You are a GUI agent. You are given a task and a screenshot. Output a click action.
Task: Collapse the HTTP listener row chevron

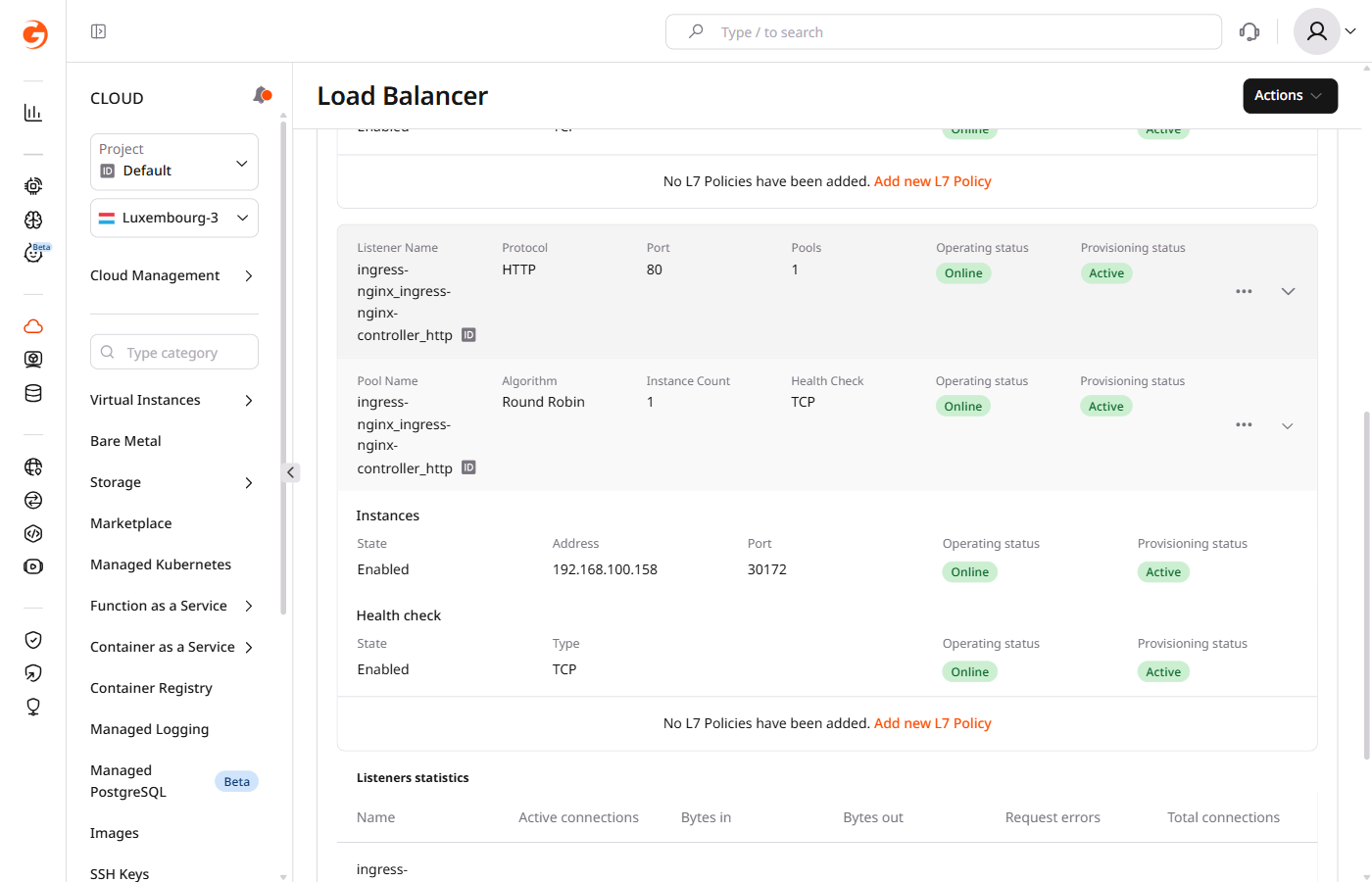click(1288, 291)
